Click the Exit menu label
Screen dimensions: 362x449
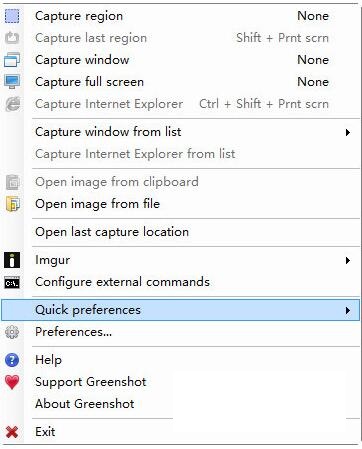[x=45, y=432]
